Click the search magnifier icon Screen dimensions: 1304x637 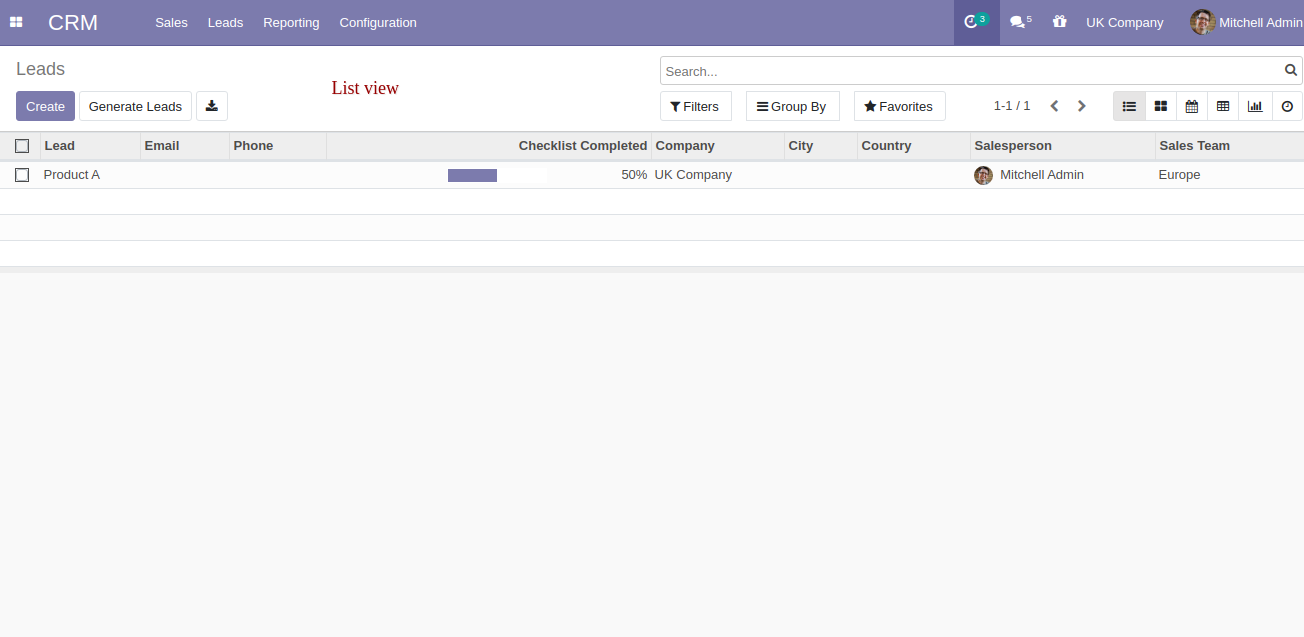1291,71
